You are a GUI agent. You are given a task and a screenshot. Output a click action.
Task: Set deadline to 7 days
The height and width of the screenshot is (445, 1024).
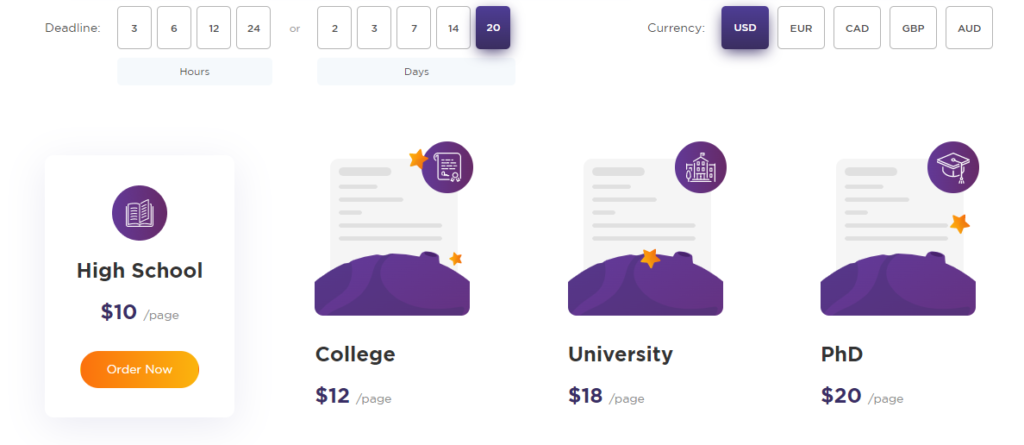(x=413, y=28)
